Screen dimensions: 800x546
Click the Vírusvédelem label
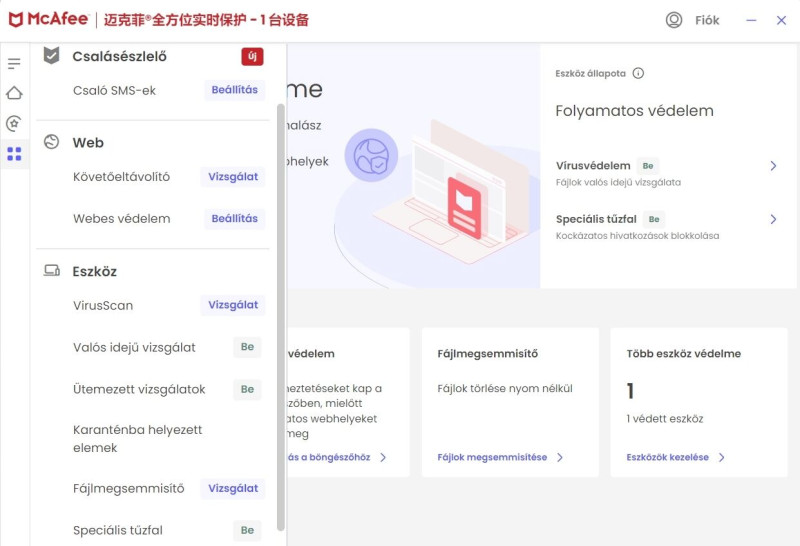coord(593,165)
